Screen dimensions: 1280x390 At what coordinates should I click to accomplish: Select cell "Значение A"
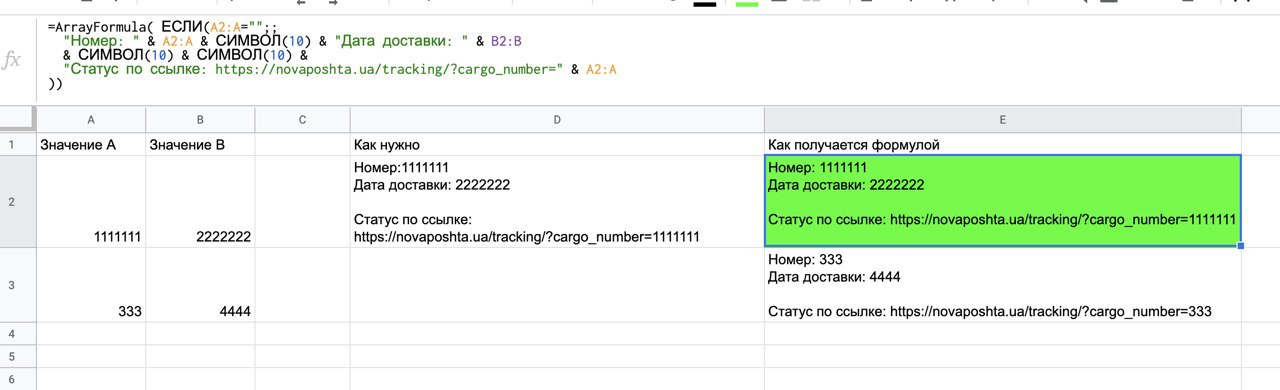tap(91, 145)
